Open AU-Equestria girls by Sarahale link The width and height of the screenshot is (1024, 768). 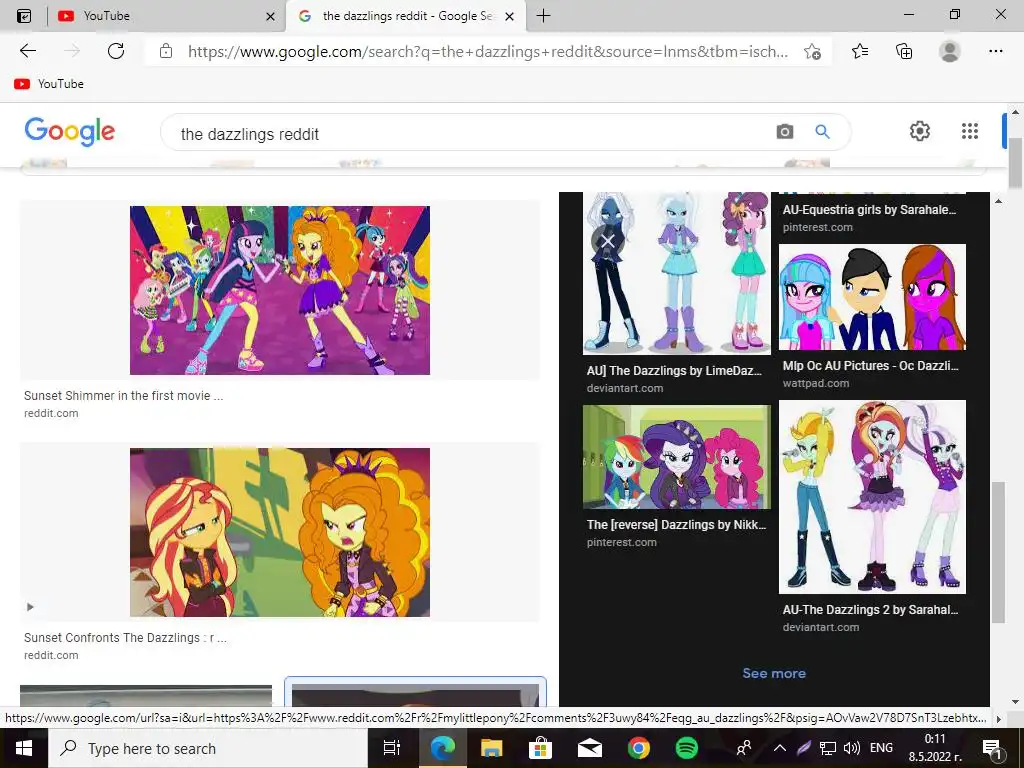(869, 210)
